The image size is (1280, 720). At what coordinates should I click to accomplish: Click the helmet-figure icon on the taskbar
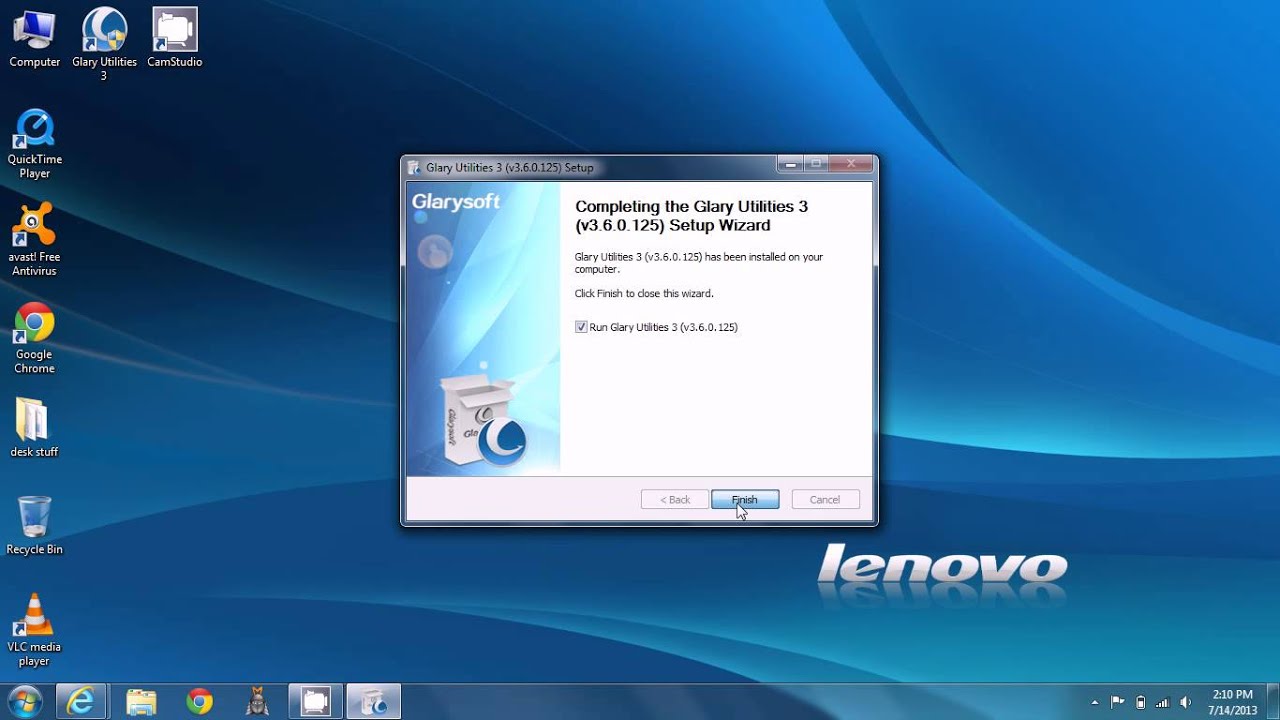(257, 702)
